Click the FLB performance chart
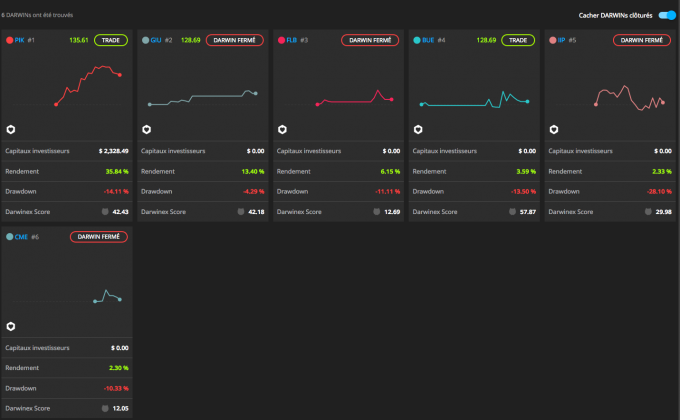This screenshot has height=420, width=680. click(x=355, y=98)
